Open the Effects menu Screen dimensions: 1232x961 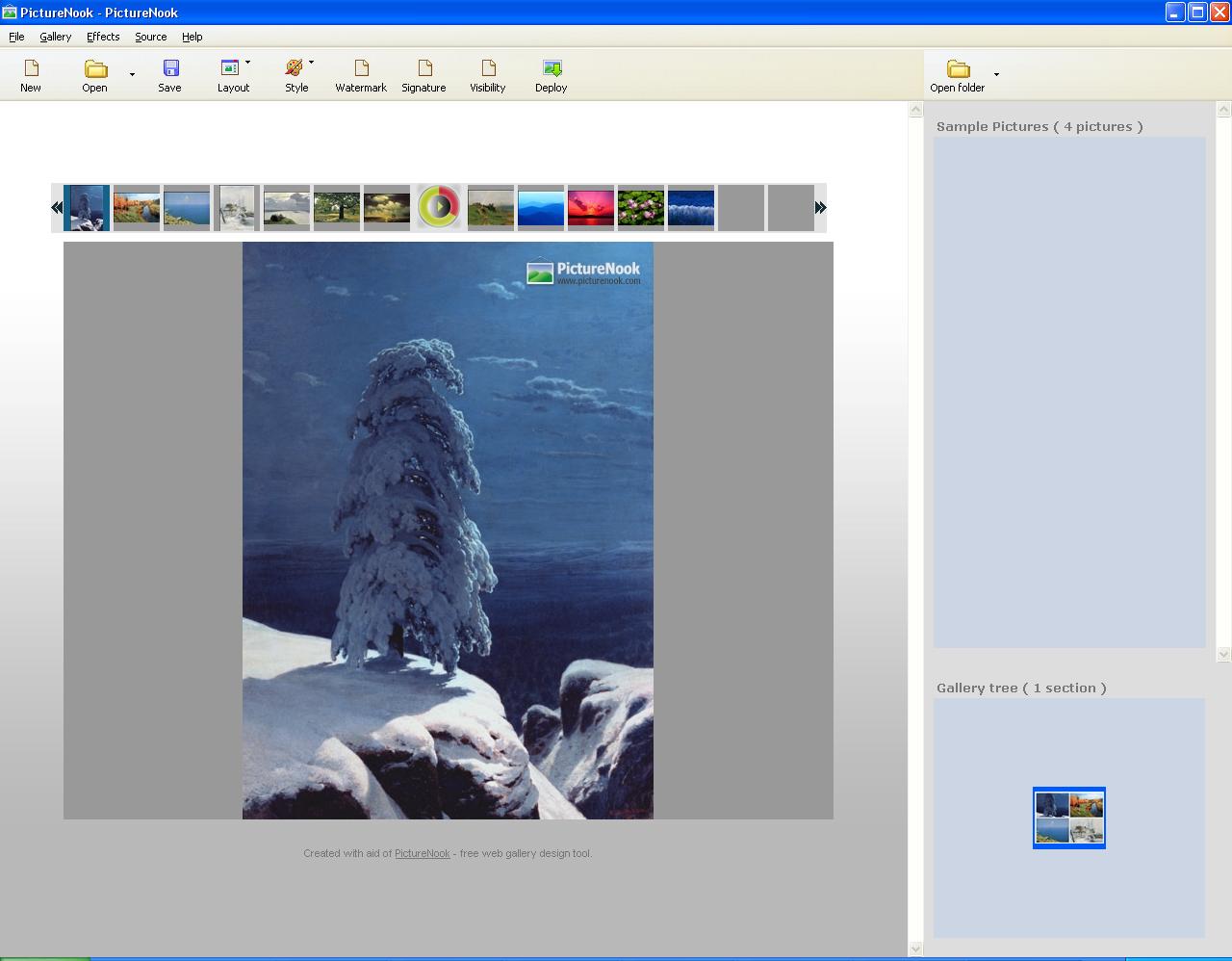pos(103,37)
